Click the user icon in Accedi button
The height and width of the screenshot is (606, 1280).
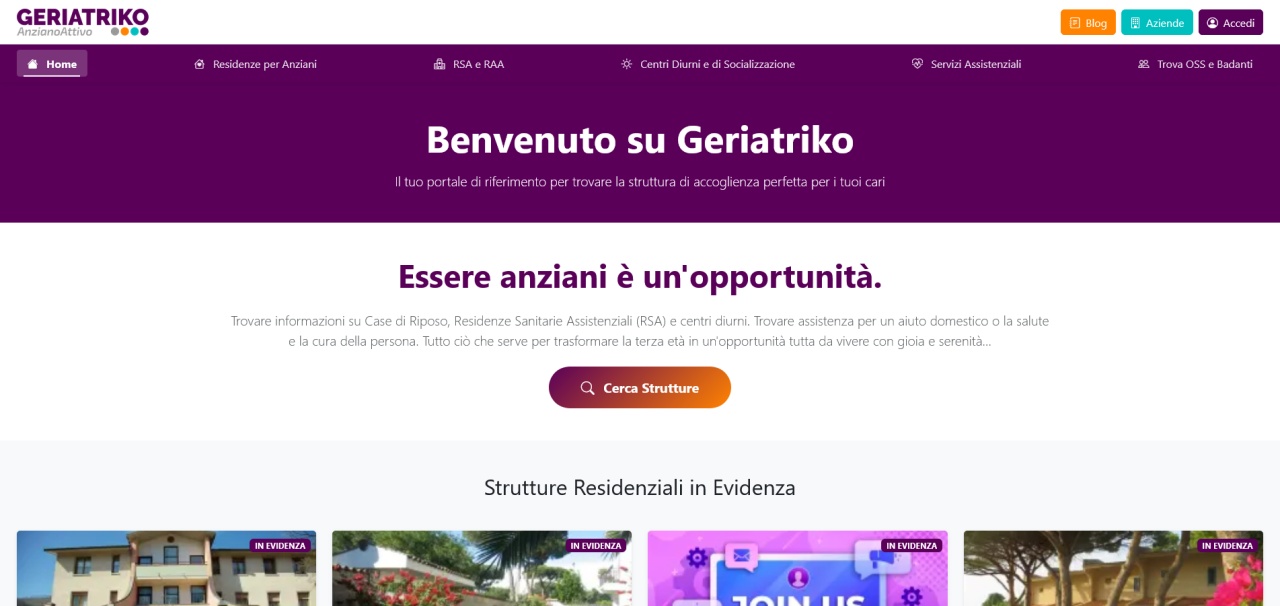tap(1212, 23)
